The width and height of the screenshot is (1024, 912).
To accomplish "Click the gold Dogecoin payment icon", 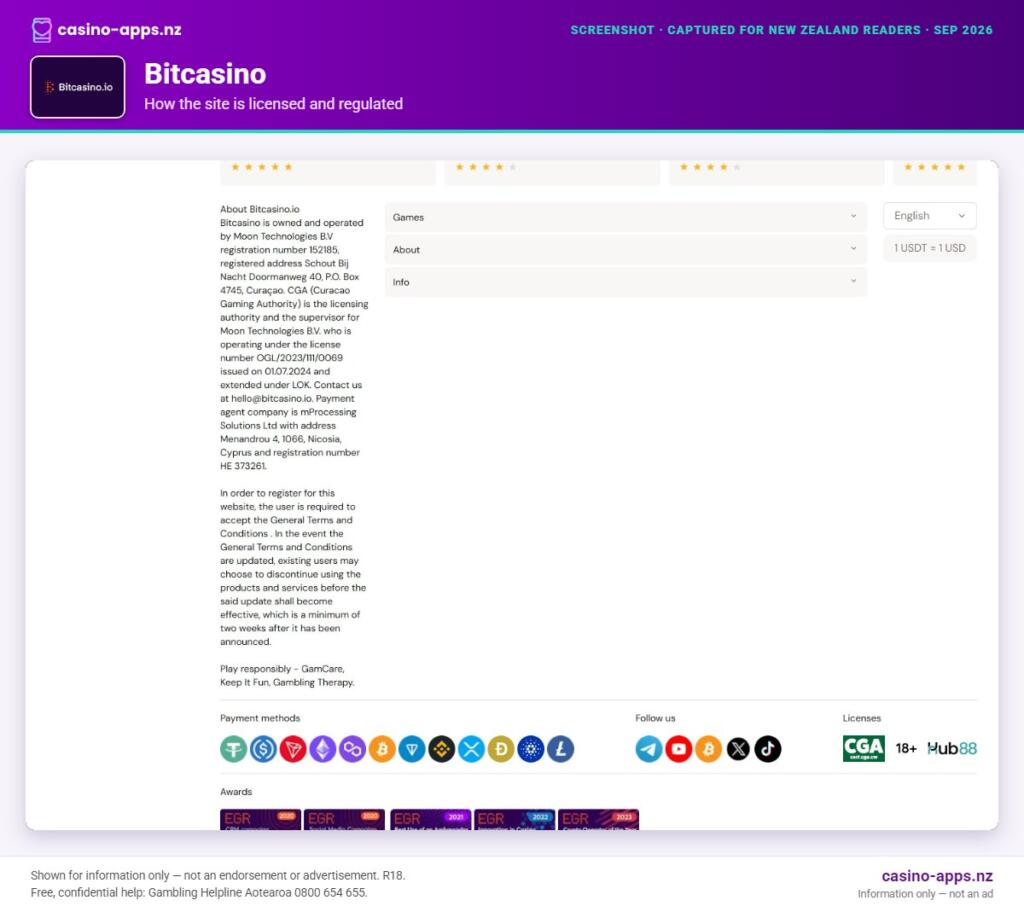I will tap(501, 749).
